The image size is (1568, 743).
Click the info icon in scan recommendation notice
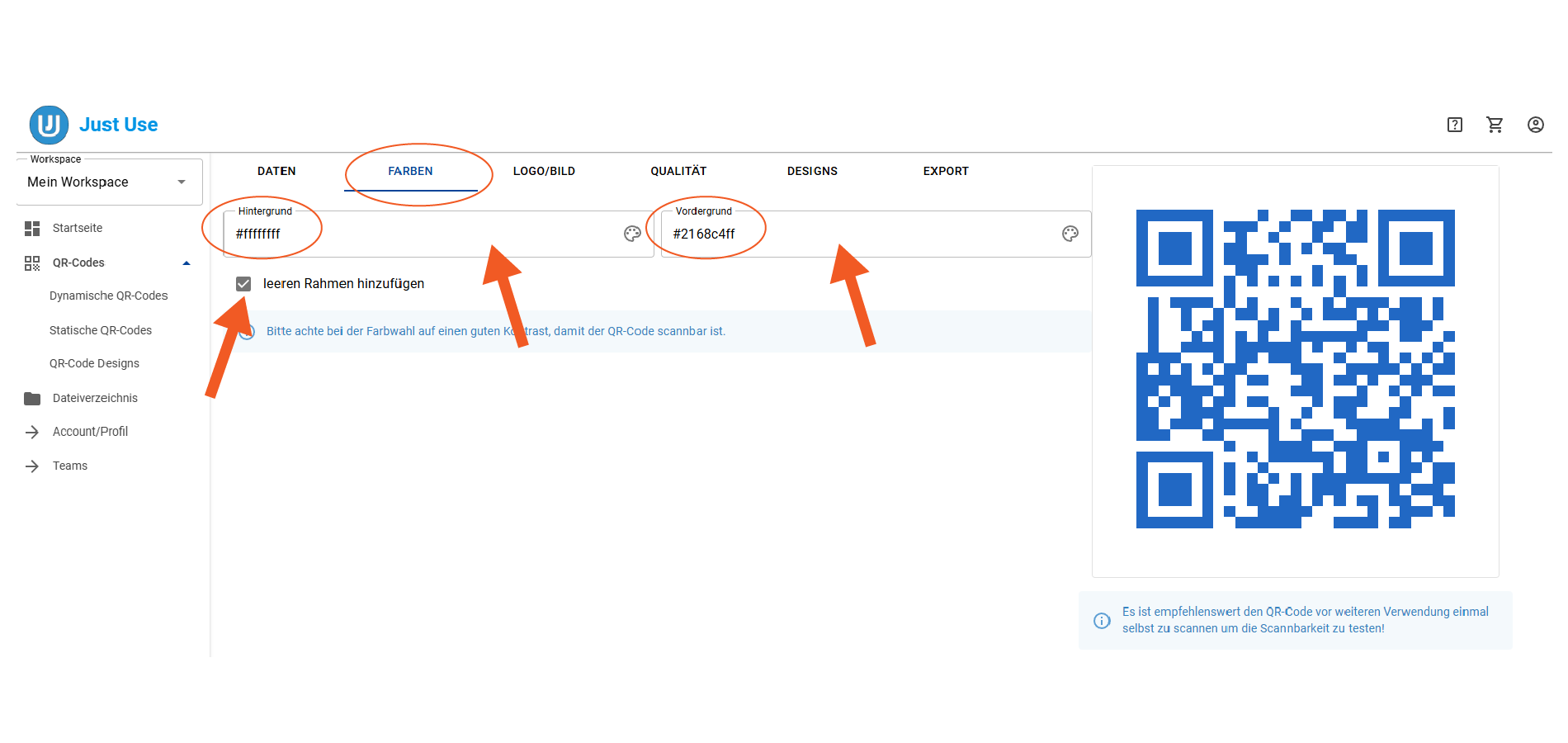click(x=1102, y=621)
